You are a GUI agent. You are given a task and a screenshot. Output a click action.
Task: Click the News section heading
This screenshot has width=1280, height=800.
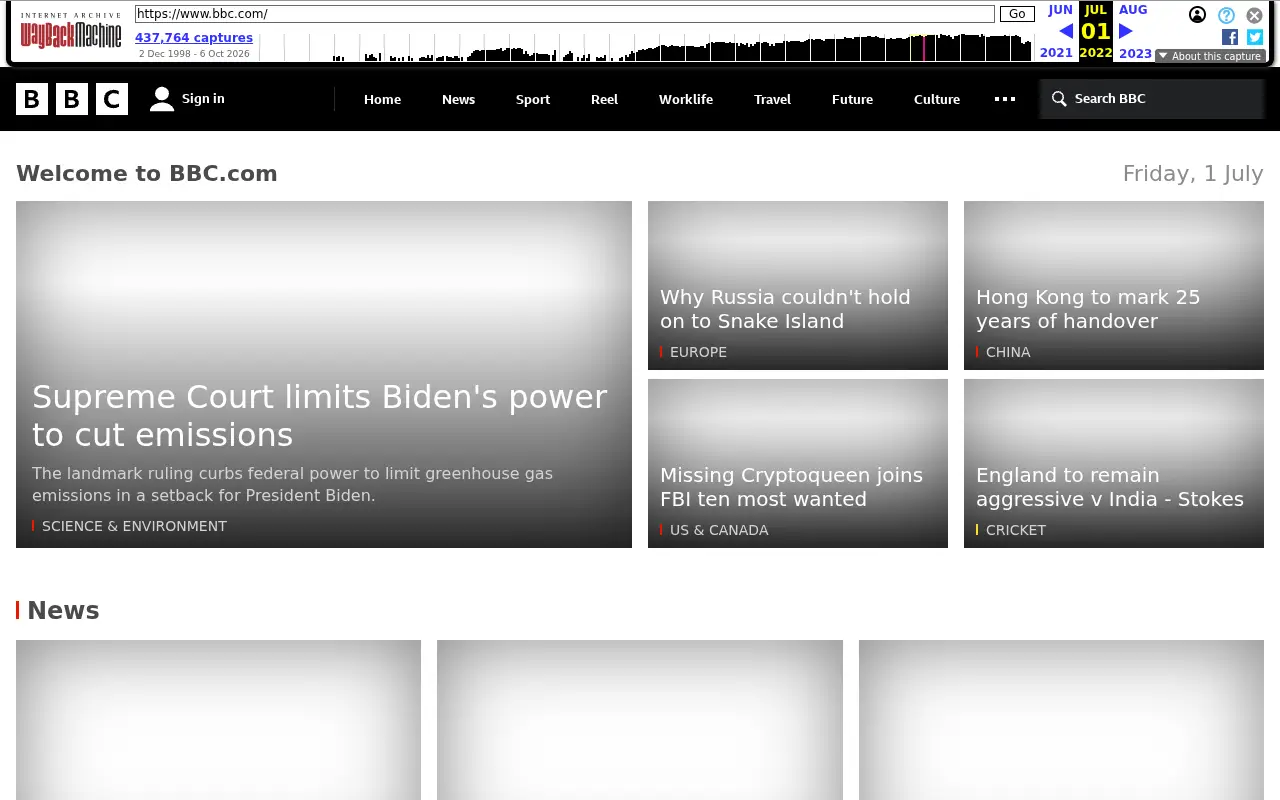pos(63,611)
